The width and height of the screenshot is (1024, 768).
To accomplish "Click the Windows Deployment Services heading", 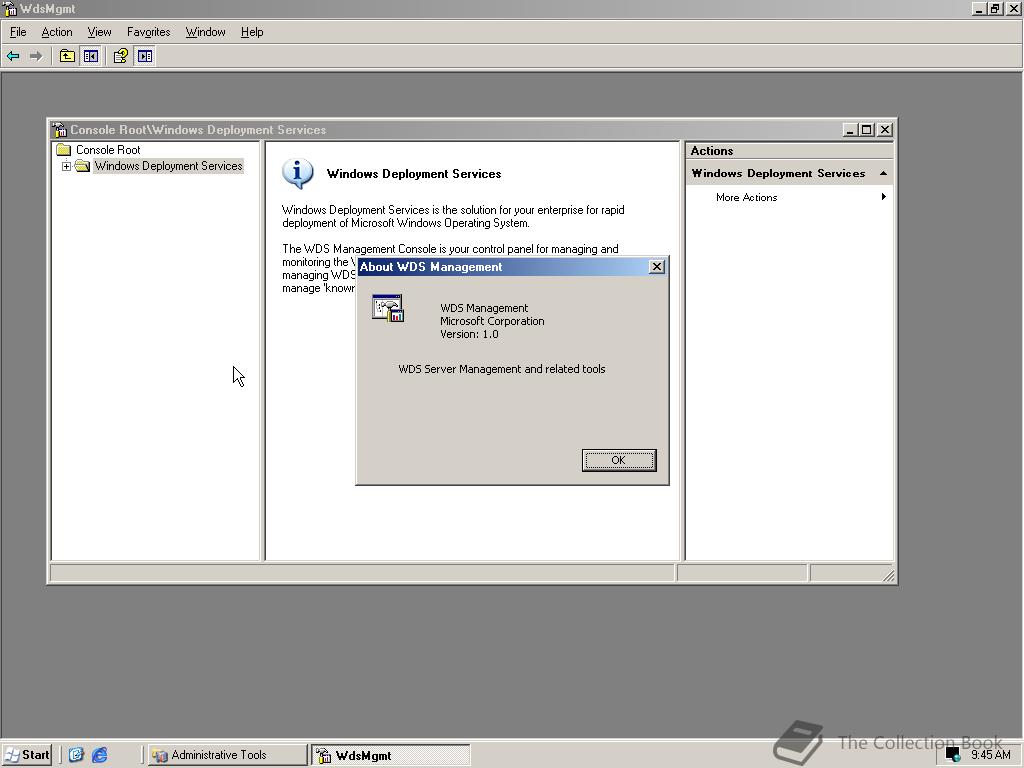I will tap(414, 174).
